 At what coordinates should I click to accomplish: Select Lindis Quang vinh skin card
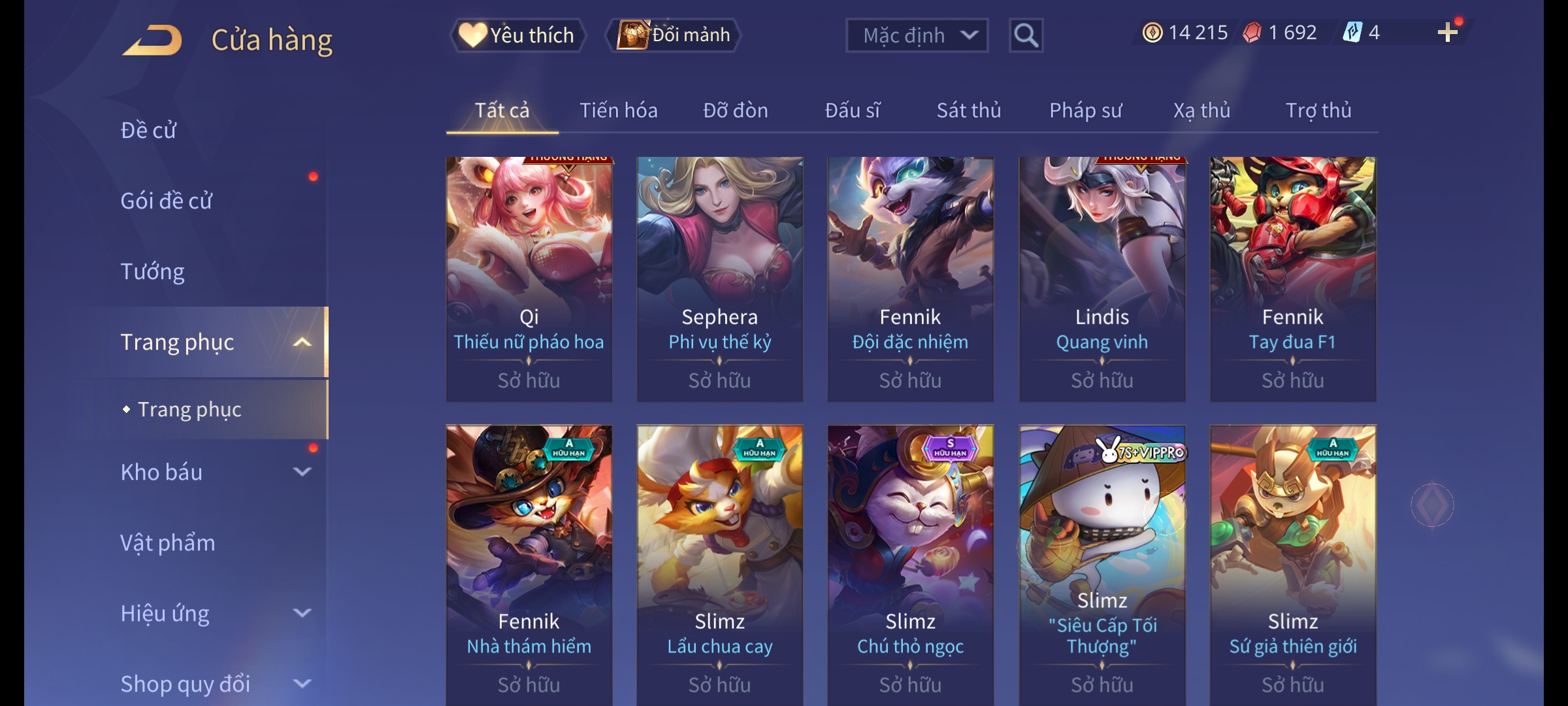[1102, 279]
